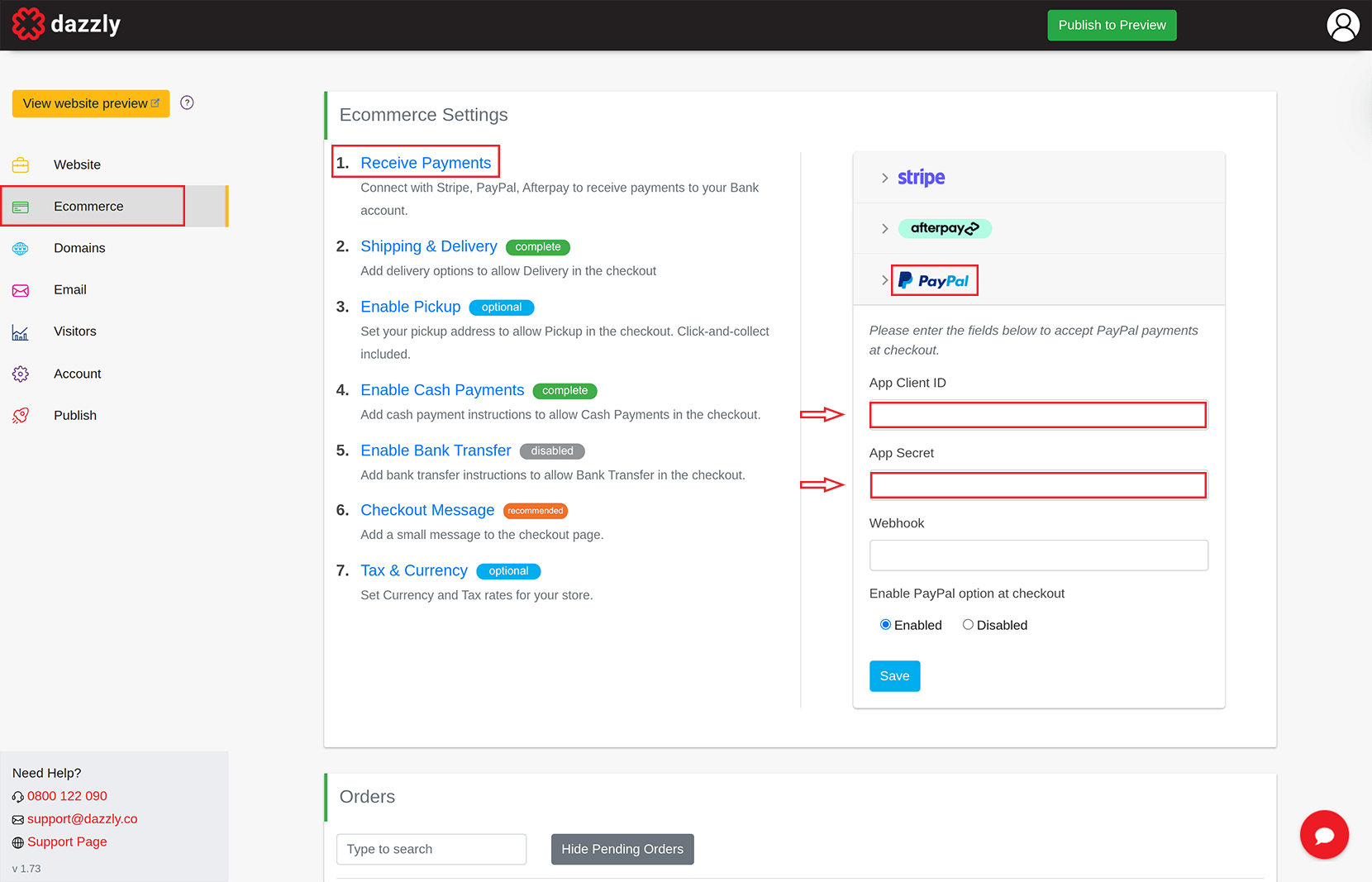1372x882 pixels.
Task: Click the Stripe logo
Action: [921, 178]
